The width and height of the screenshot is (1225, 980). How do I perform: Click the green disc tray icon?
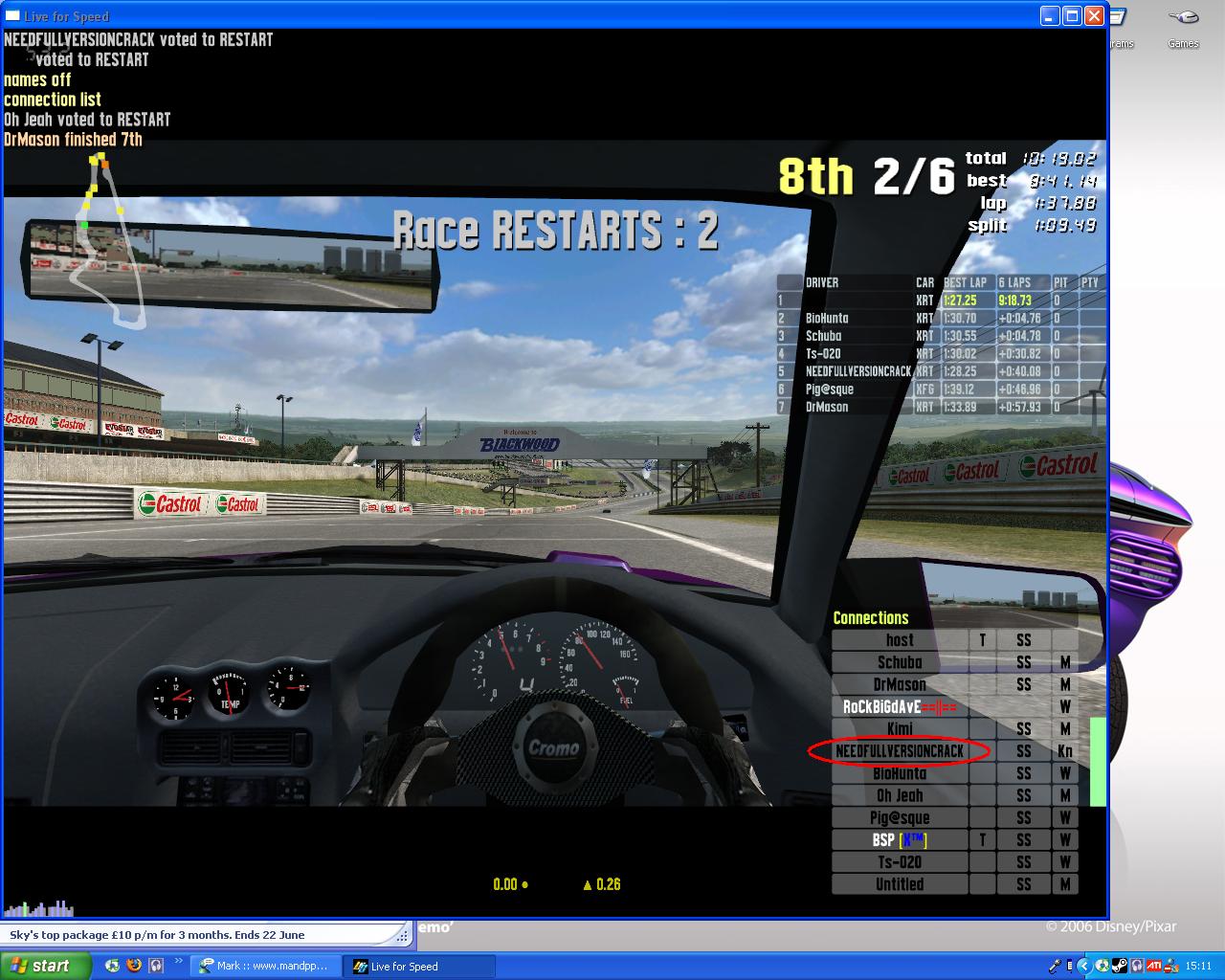[x=1102, y=966]
